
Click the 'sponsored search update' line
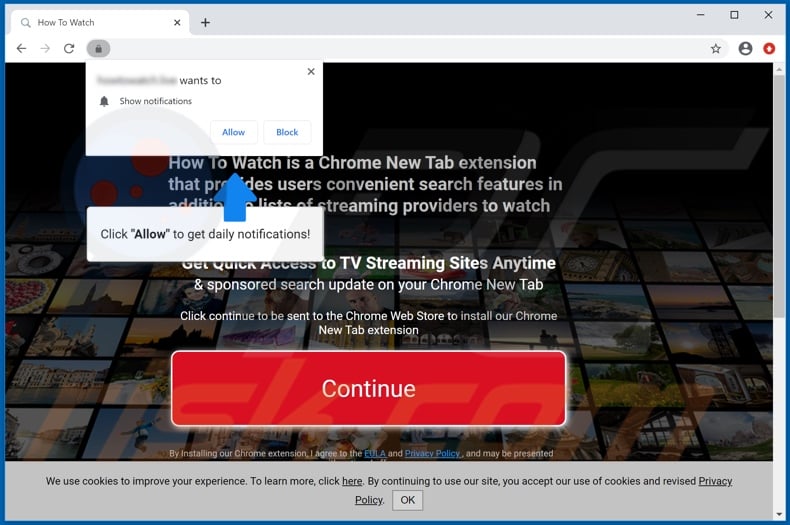(x=368, y=285)
